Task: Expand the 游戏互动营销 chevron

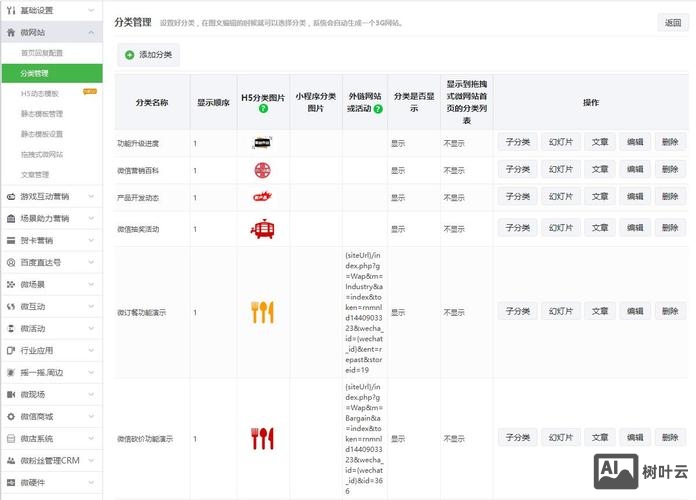Action: coord(91,196)
